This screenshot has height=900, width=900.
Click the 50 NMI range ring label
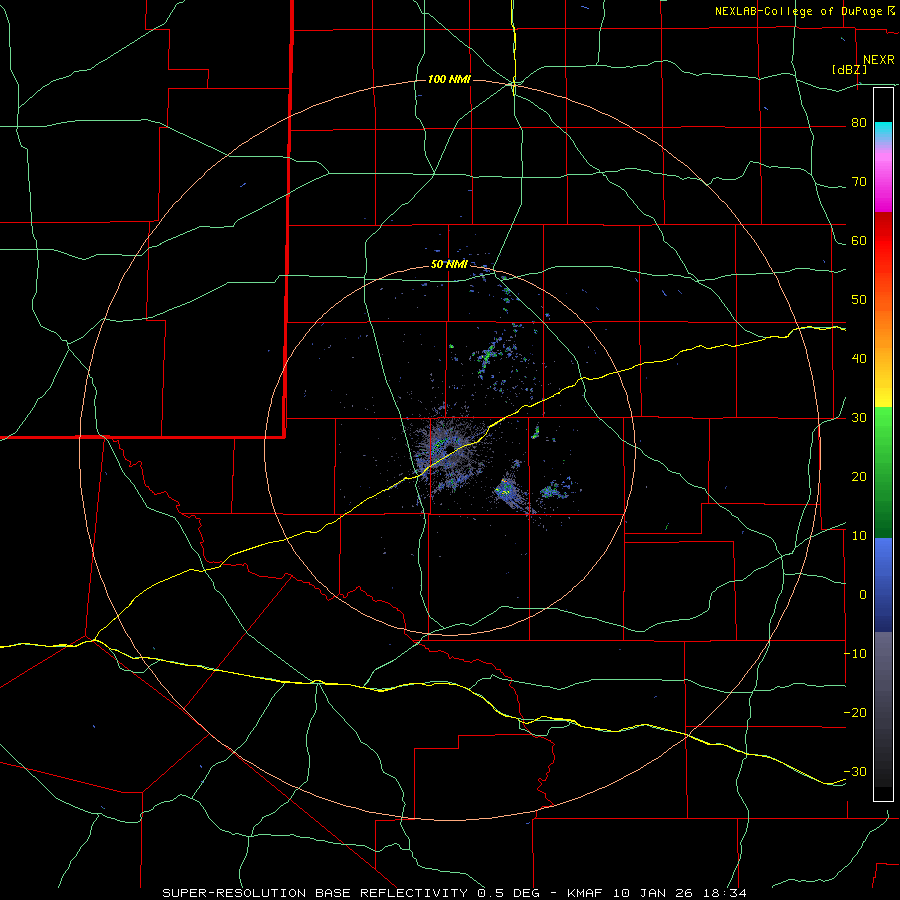(x=449, y=265)
